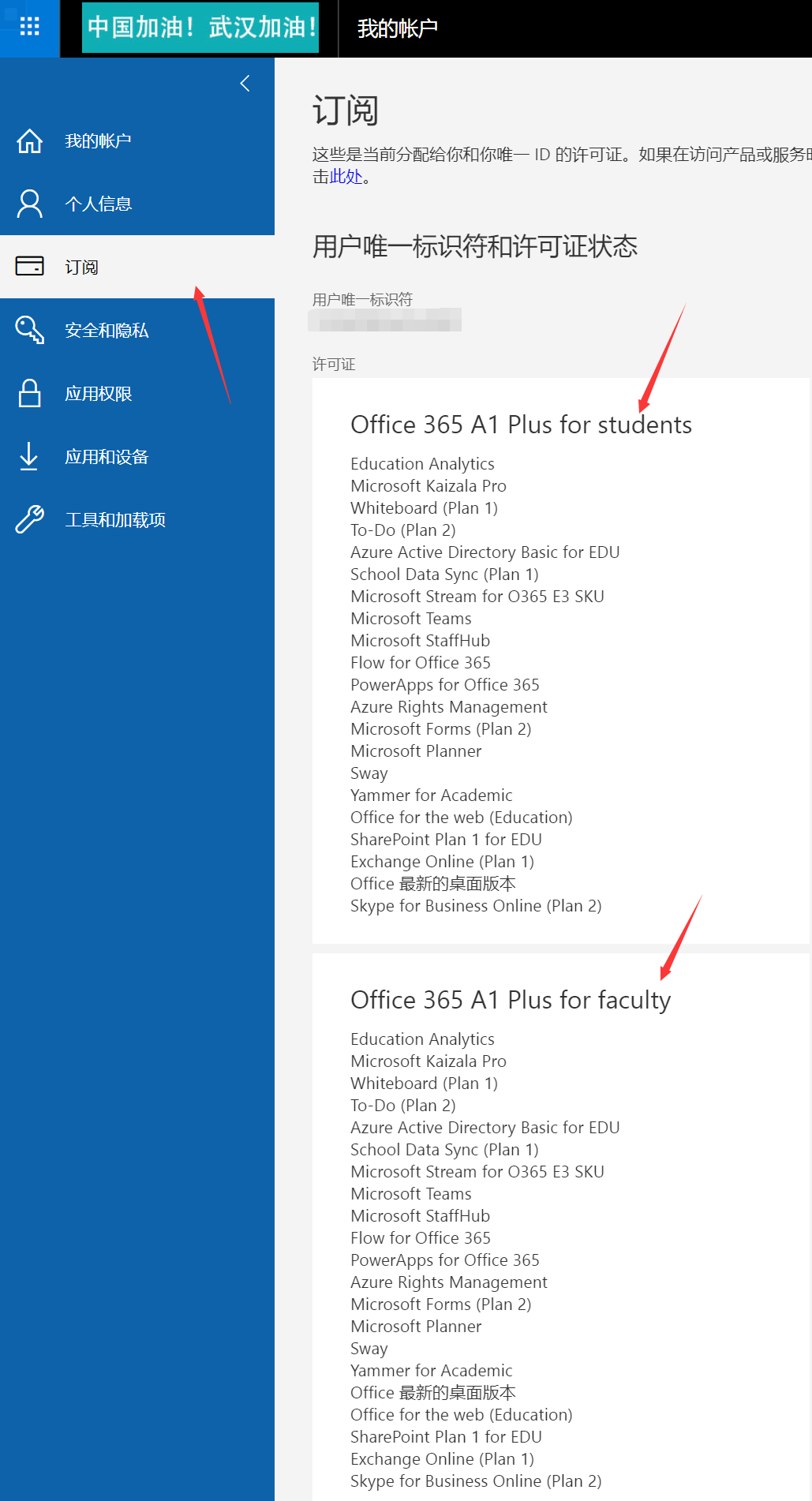812x1501 pixels.
Task: Open 应用和设备 in the sidebar menu
Action: pos(137,456)
